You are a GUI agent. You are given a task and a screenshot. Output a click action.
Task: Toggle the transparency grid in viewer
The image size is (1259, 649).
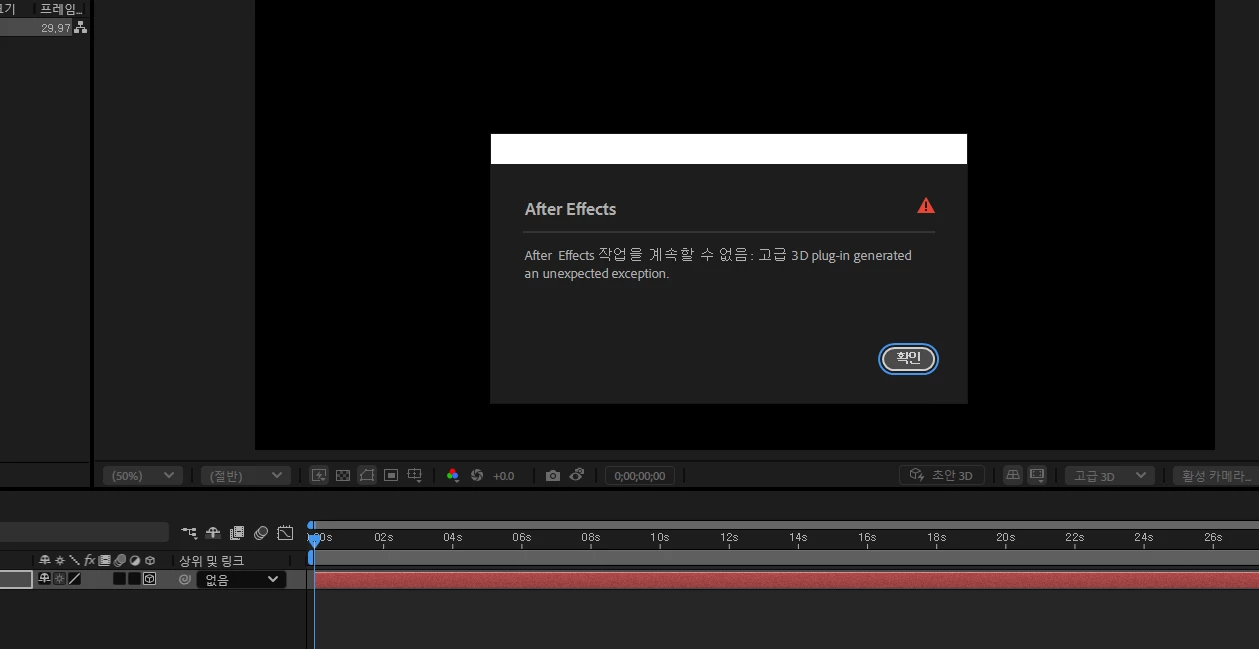click(x=343, y=476)
